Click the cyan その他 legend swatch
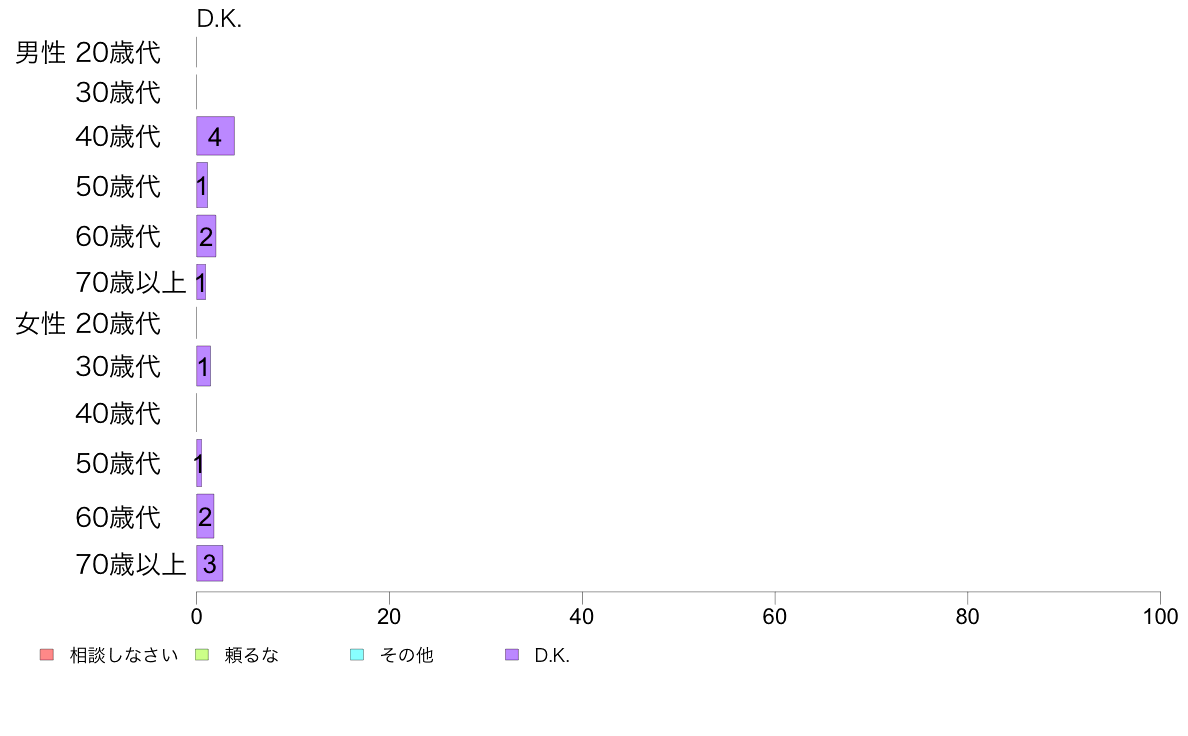 click(357, 655)
